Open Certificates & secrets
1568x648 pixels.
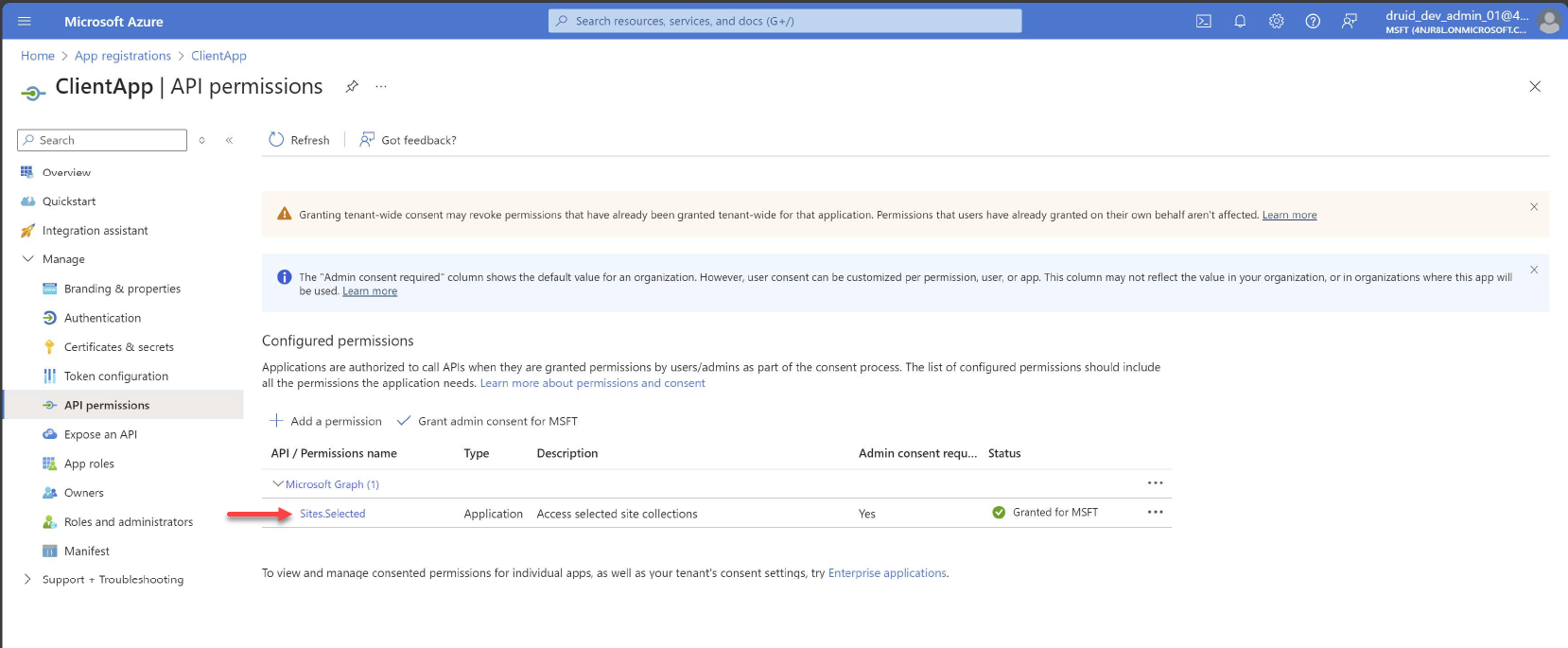click(x=118, y=347)
